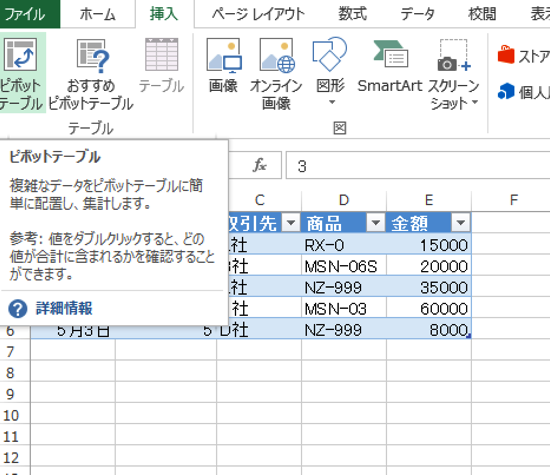Screen dimensions: 550x475
Task: Click the 金額 table header cell
Action: coord(429,222)
